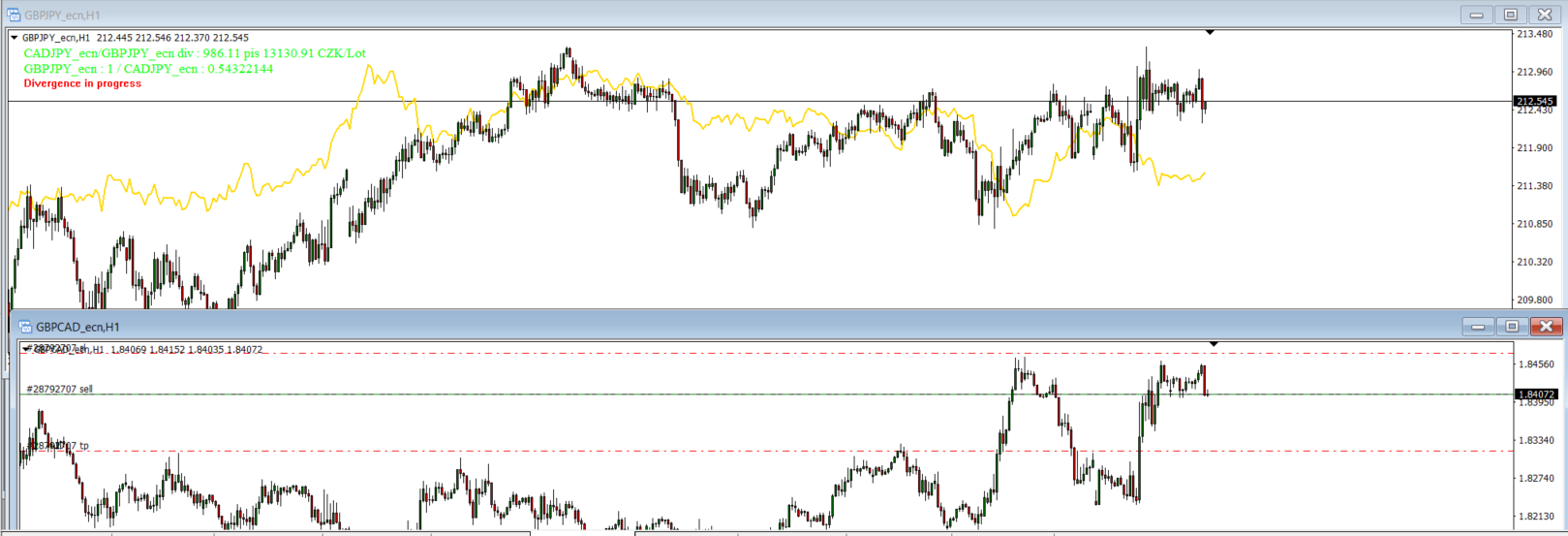Click the 211.380 price scale value
1568x536 pixels.
[x=1535, y=186]
